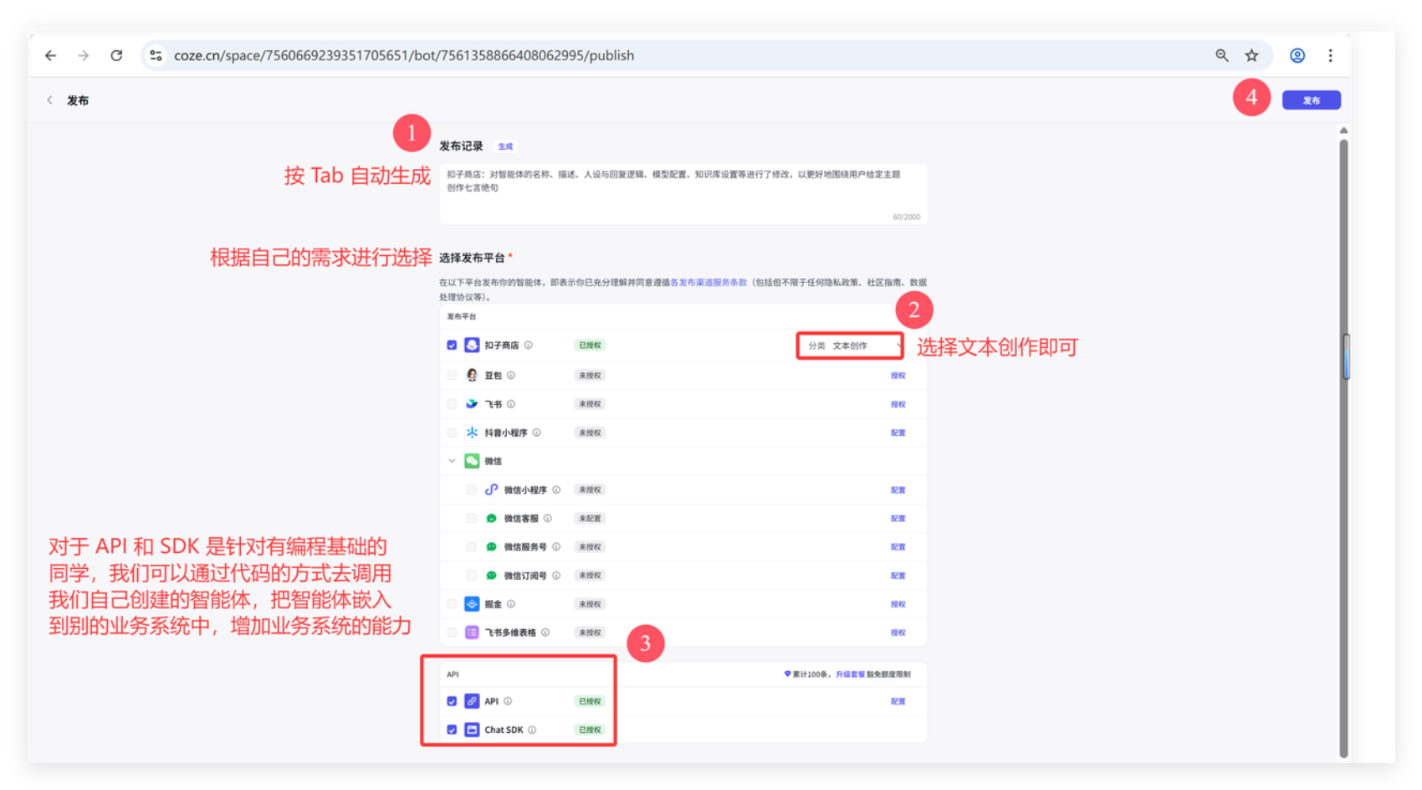
Task: Click the info icon beside Chat SDK
Action: point(532,730)
